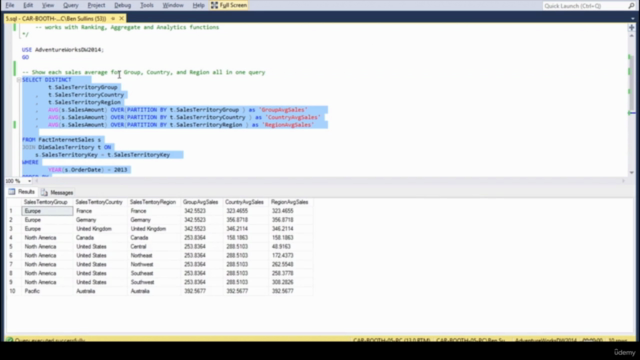
Task: Click the SalesTerritoryCountry column header
Action: tap(99, 202)
